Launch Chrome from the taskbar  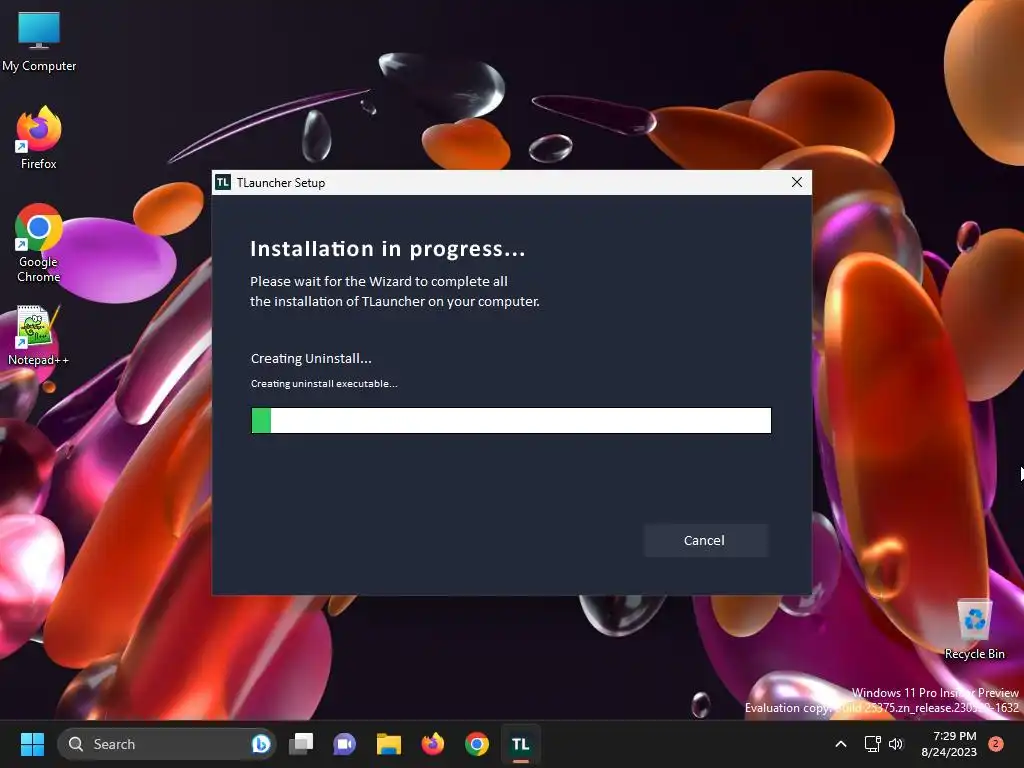point(477,744)
